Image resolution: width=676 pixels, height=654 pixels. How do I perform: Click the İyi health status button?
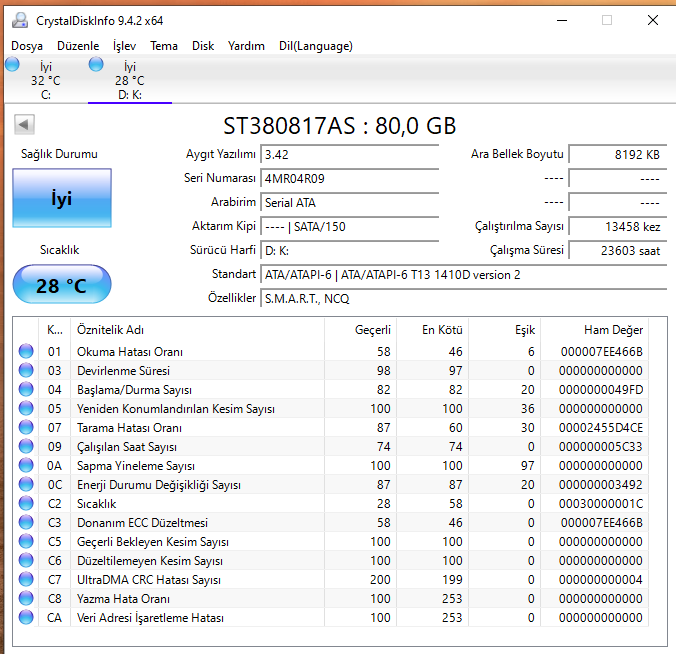(62, 198)
